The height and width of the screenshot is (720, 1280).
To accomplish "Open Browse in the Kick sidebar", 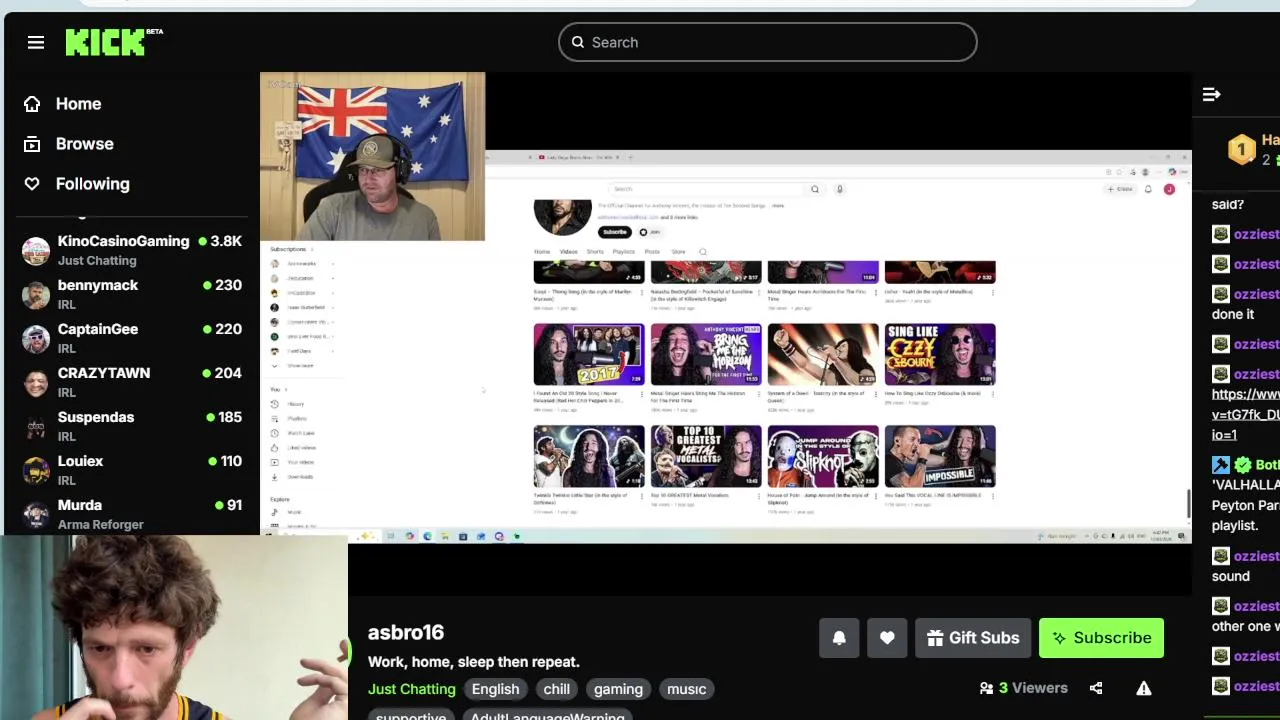I will point(69,144).
